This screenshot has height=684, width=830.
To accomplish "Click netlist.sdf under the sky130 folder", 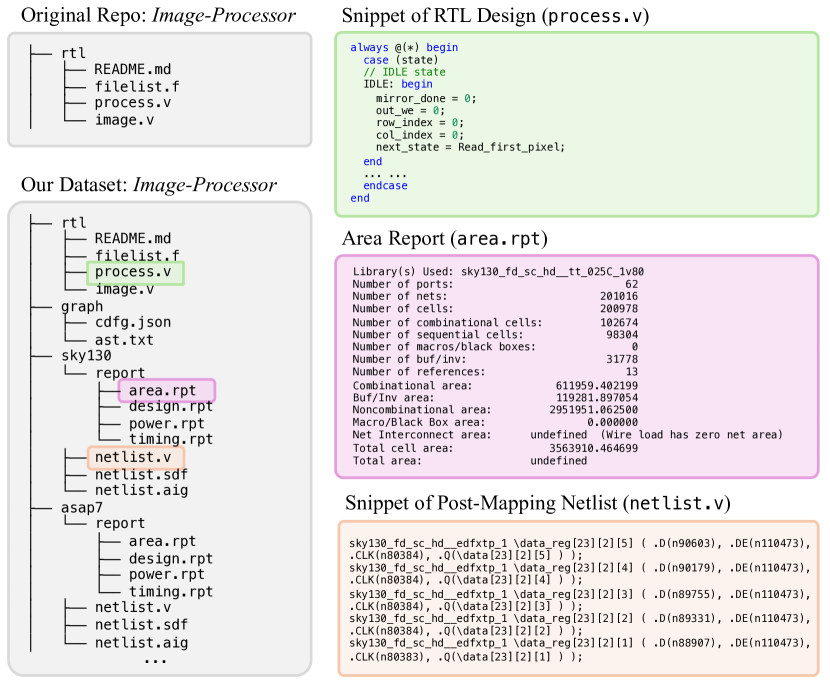I will coord(141,474).
